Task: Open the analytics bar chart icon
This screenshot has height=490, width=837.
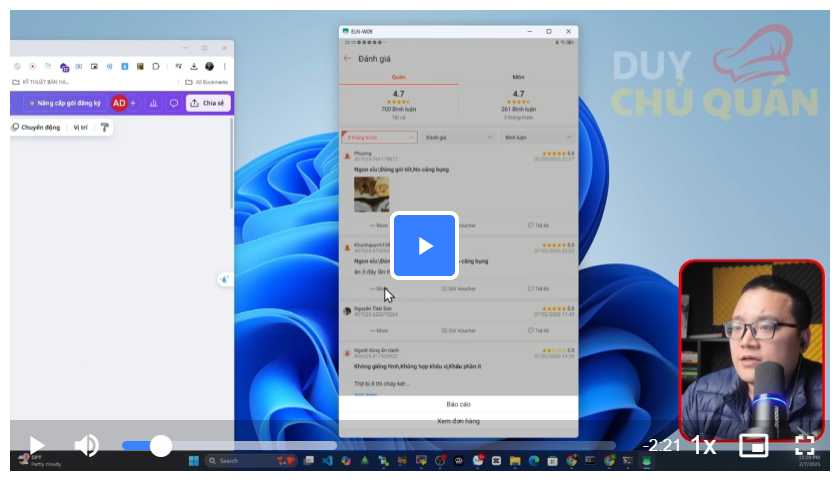Action: tap(154, 103)
